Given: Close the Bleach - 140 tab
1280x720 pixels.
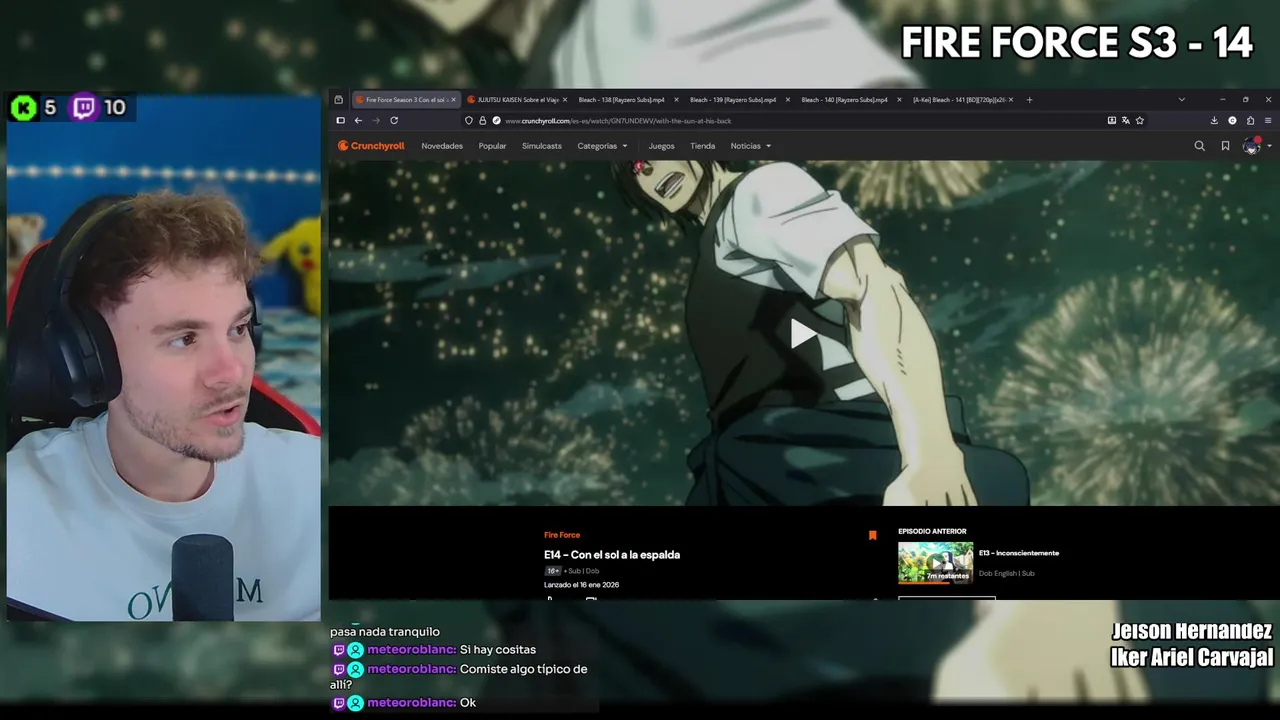Looking at the screenshot, I should (x=899, y=100).
